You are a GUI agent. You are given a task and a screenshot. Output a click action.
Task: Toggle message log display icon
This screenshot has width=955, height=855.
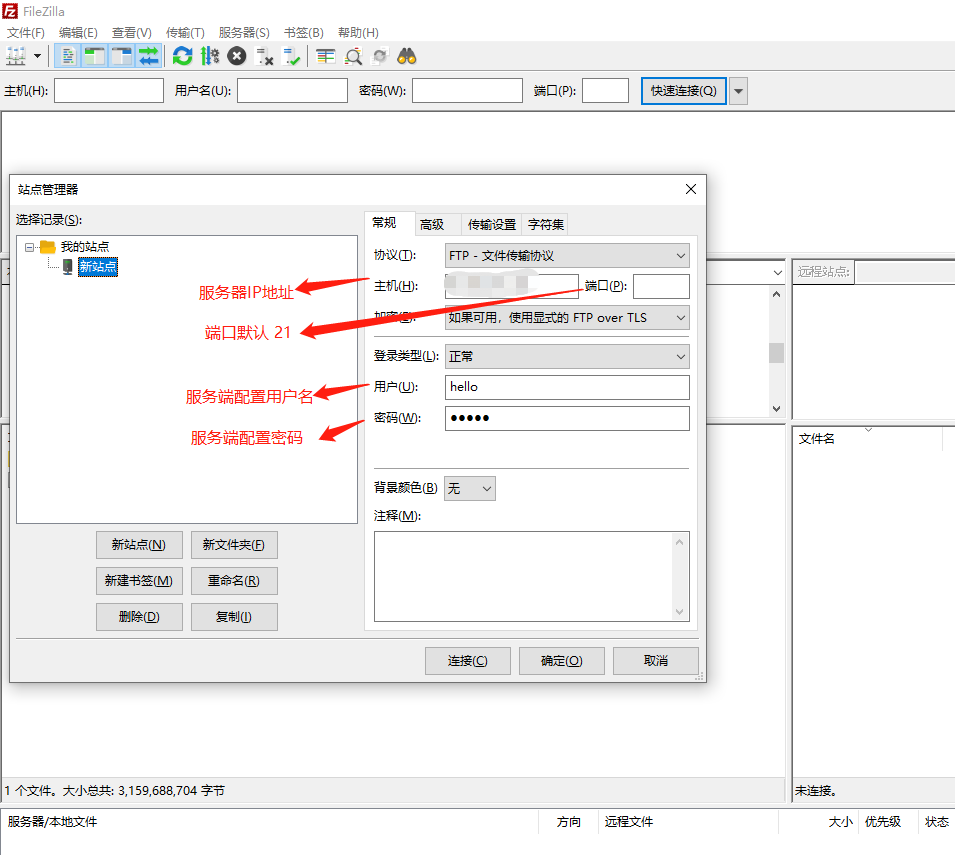pos(68,57)
